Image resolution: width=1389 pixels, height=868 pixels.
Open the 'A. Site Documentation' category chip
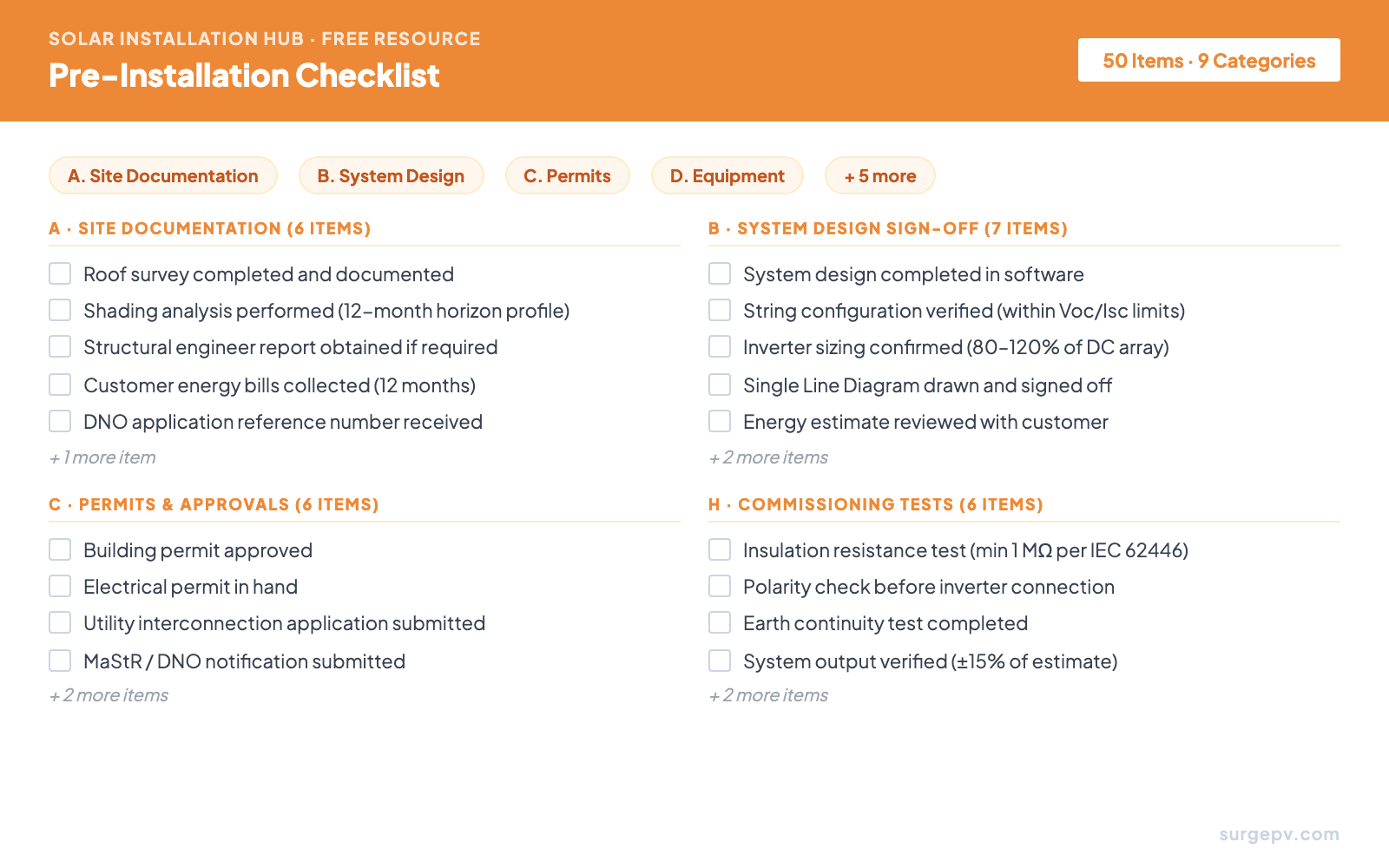[162, 175]
